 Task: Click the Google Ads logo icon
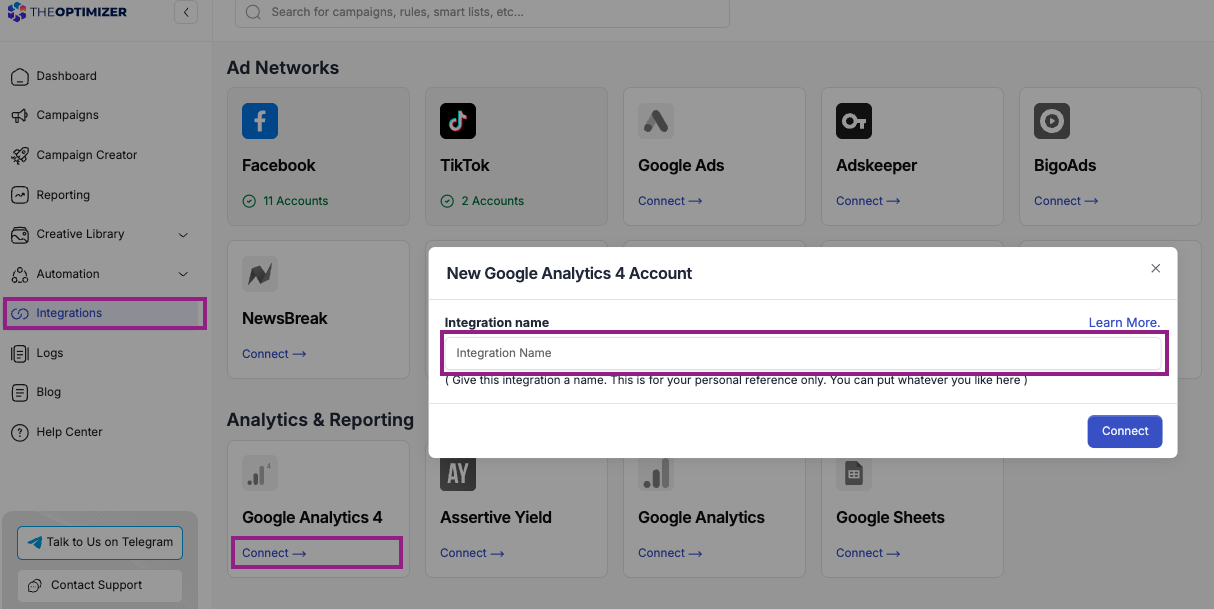click(x=656, y=121)
